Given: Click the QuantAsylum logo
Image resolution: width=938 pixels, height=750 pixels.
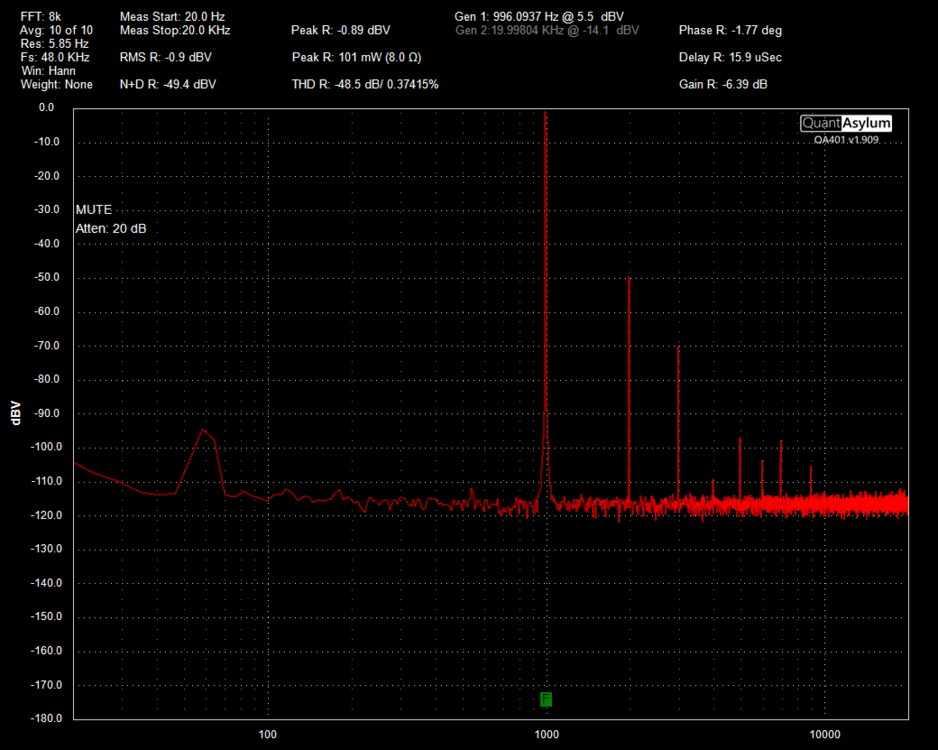Looking at the screenshot, I should [x=846, y=123].
